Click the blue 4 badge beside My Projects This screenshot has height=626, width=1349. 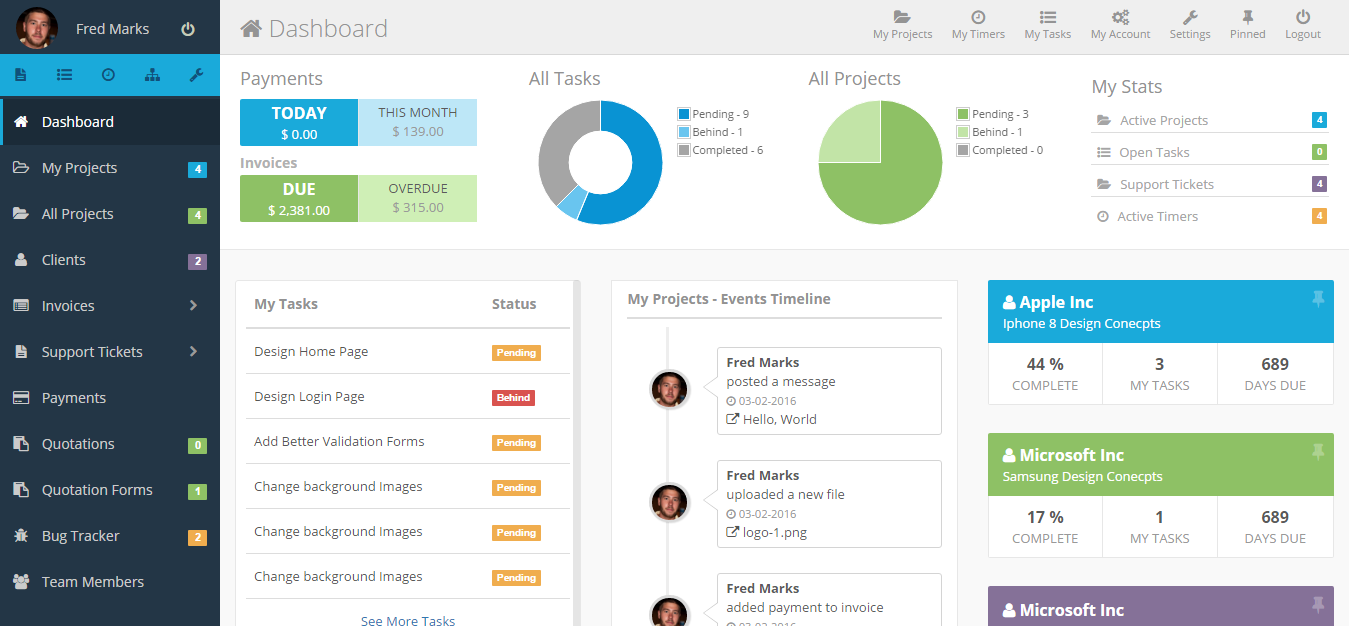pyautogui.click(x=197, y=169)
